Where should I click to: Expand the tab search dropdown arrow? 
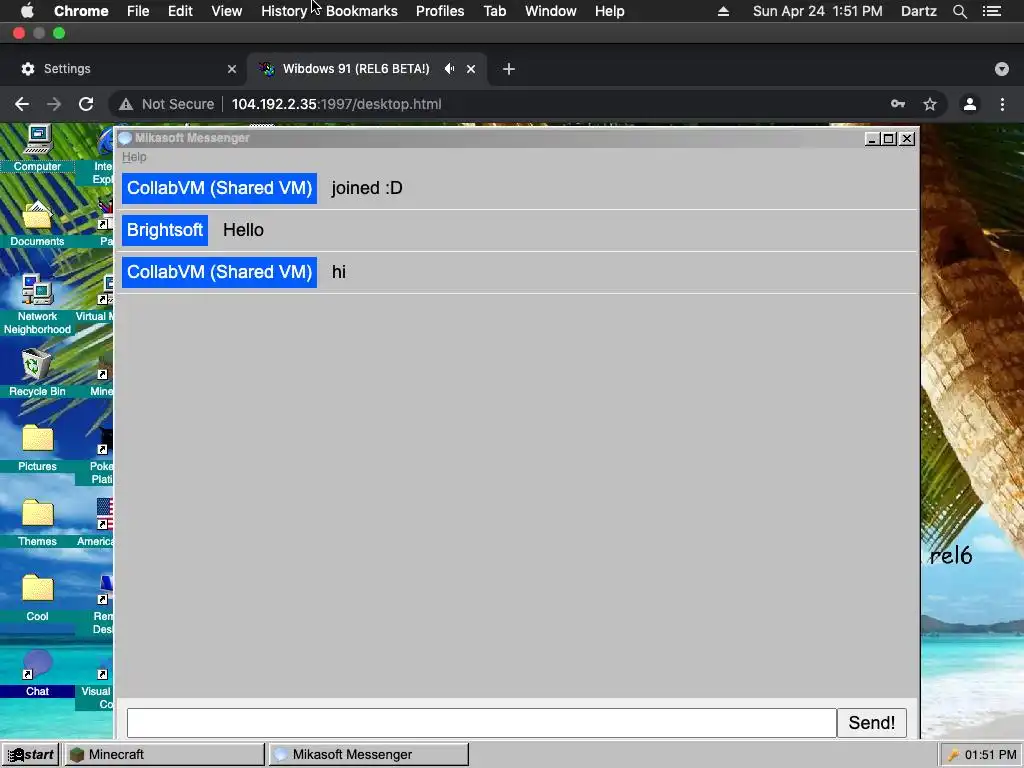pos(1002,69)
